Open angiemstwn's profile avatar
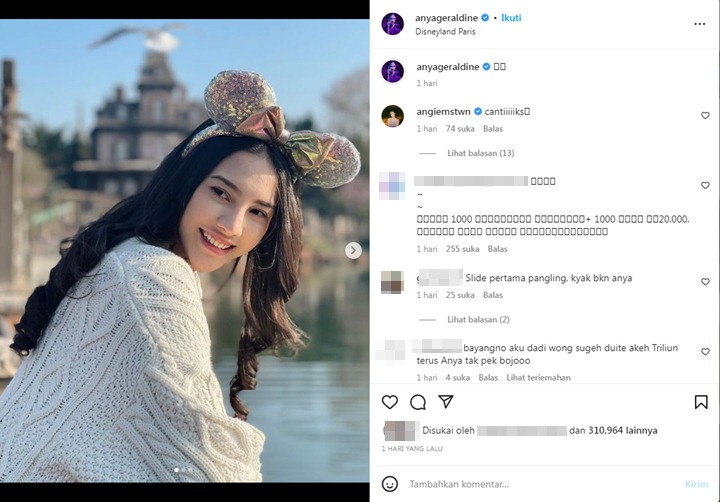This screenshot has width=720, height=502. [x=393, y=116]
